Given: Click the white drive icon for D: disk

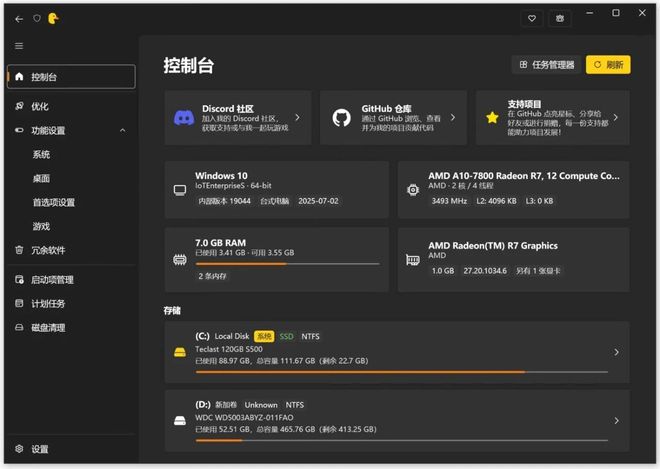Looking at the screenshot, I should pos(180,421).
